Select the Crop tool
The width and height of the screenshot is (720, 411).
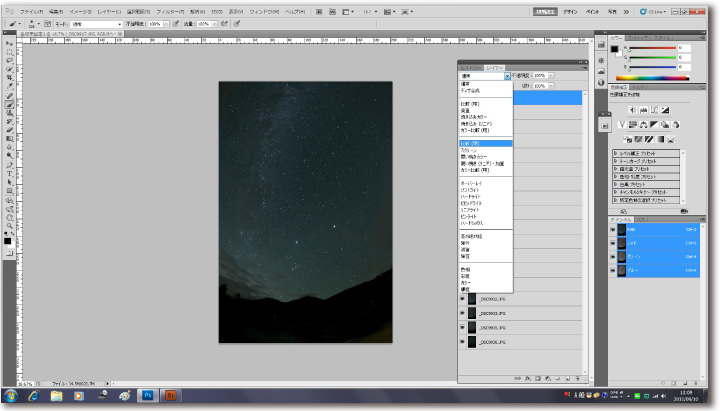[9, 79]
